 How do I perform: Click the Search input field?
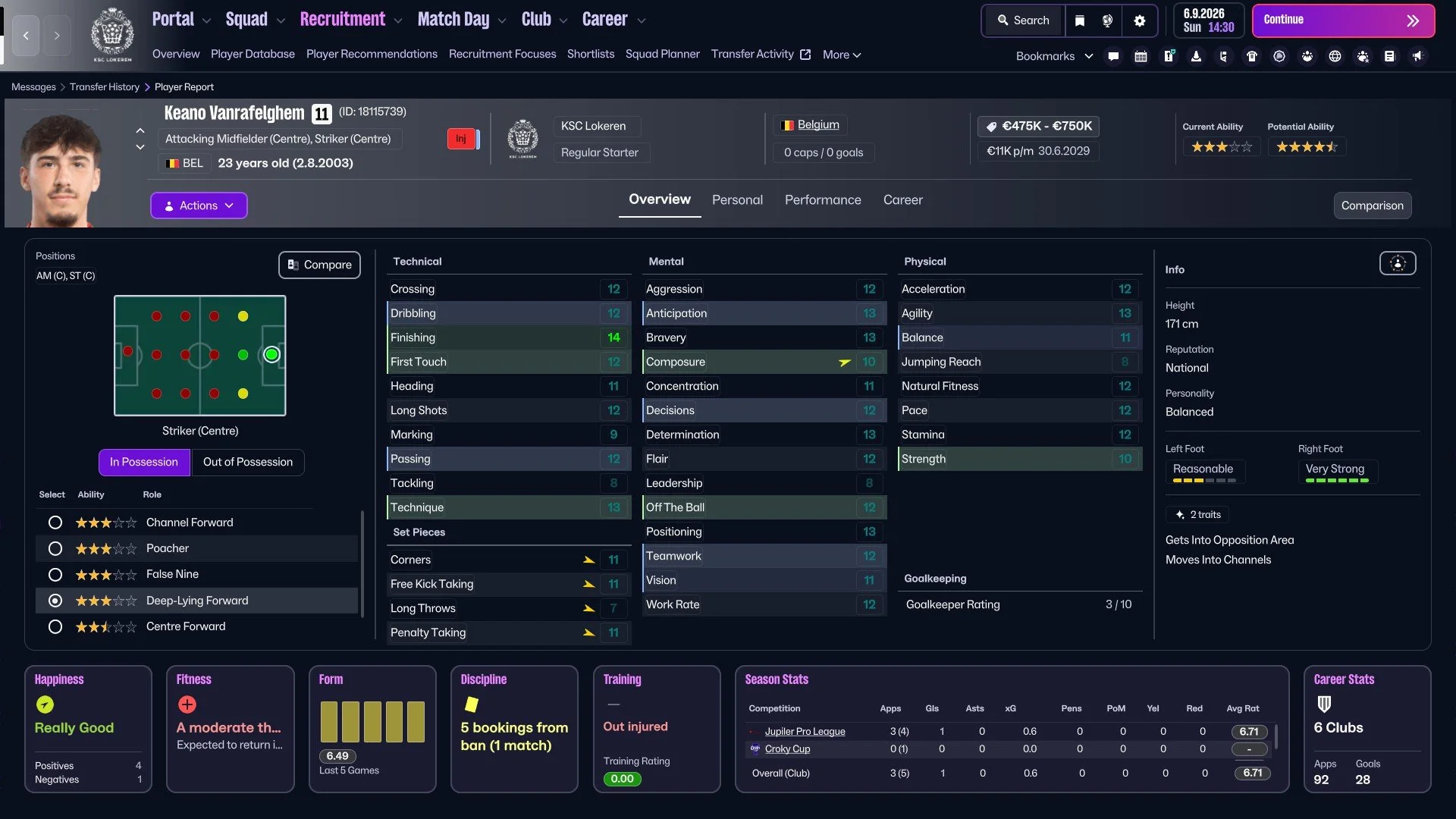pos(1024,20)
